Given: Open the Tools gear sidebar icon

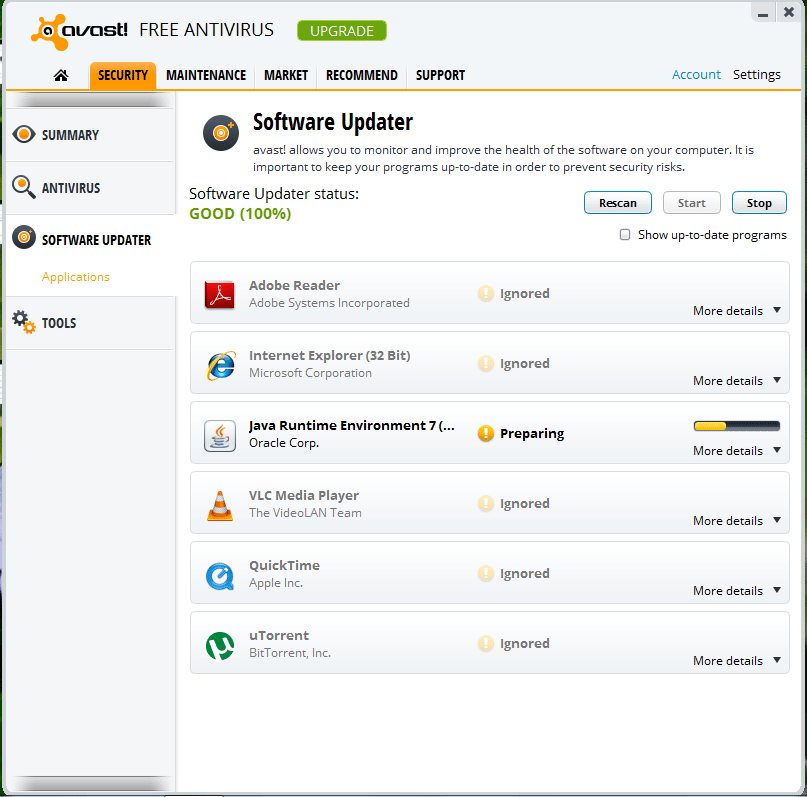Looking at the screenshot, I should tap(24, 322).
